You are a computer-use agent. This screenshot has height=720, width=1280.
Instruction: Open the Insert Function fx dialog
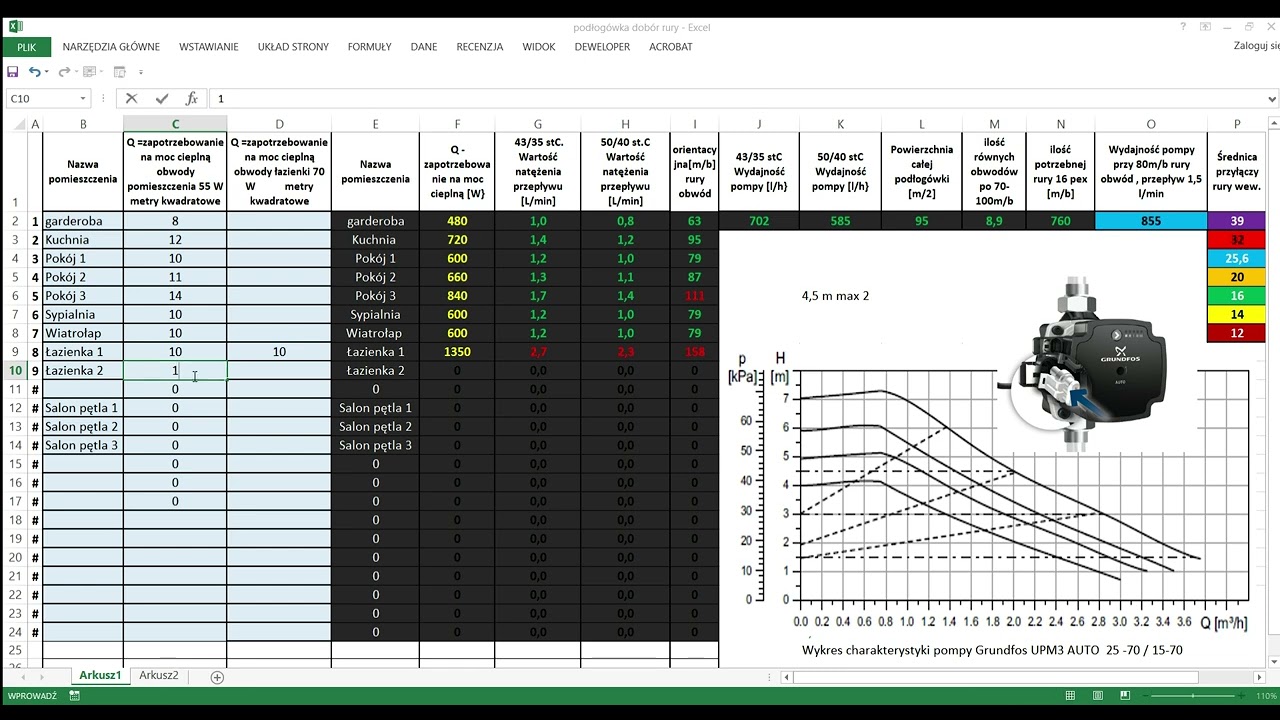tap(192, 98)
